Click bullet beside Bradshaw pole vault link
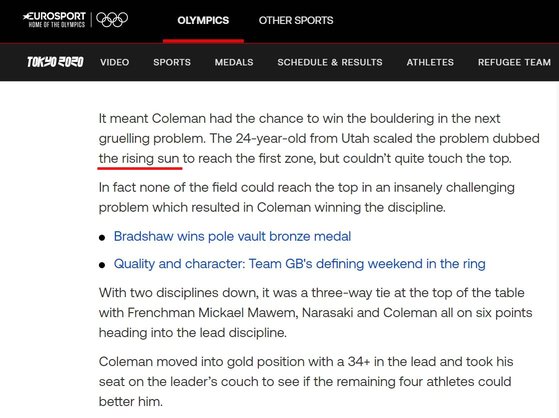Screen dimensions: 559x418 [x=102, y=238]
